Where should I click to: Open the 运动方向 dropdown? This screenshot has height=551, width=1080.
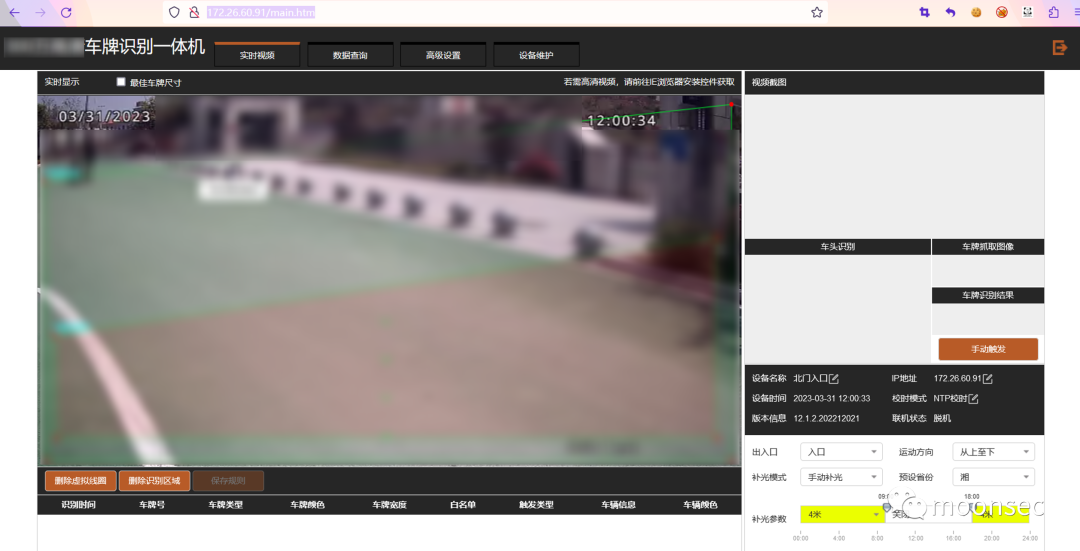point(993,452)
